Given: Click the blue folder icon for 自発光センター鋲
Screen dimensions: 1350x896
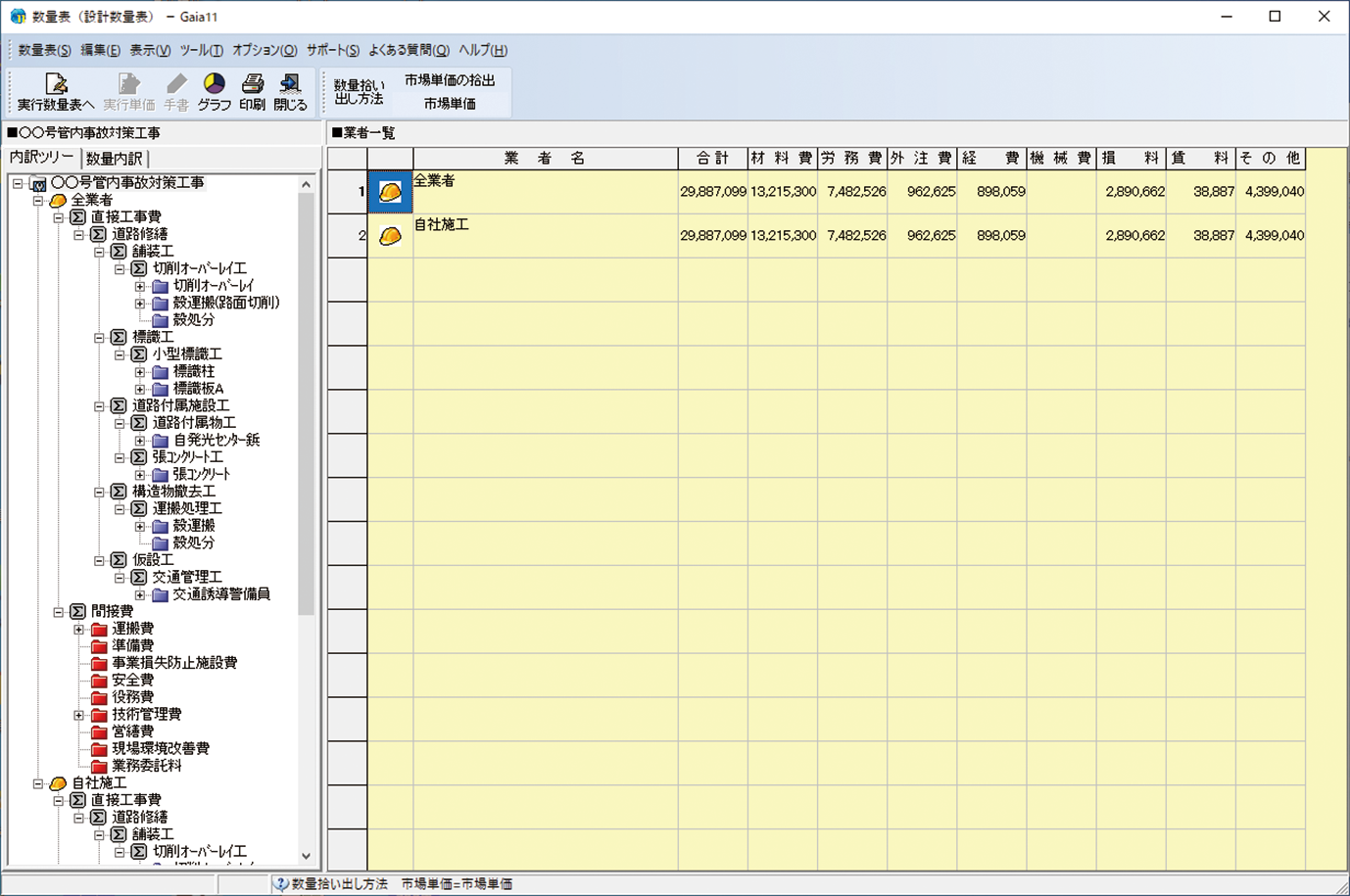Looking at the screenshot, I should coord(160,441).
